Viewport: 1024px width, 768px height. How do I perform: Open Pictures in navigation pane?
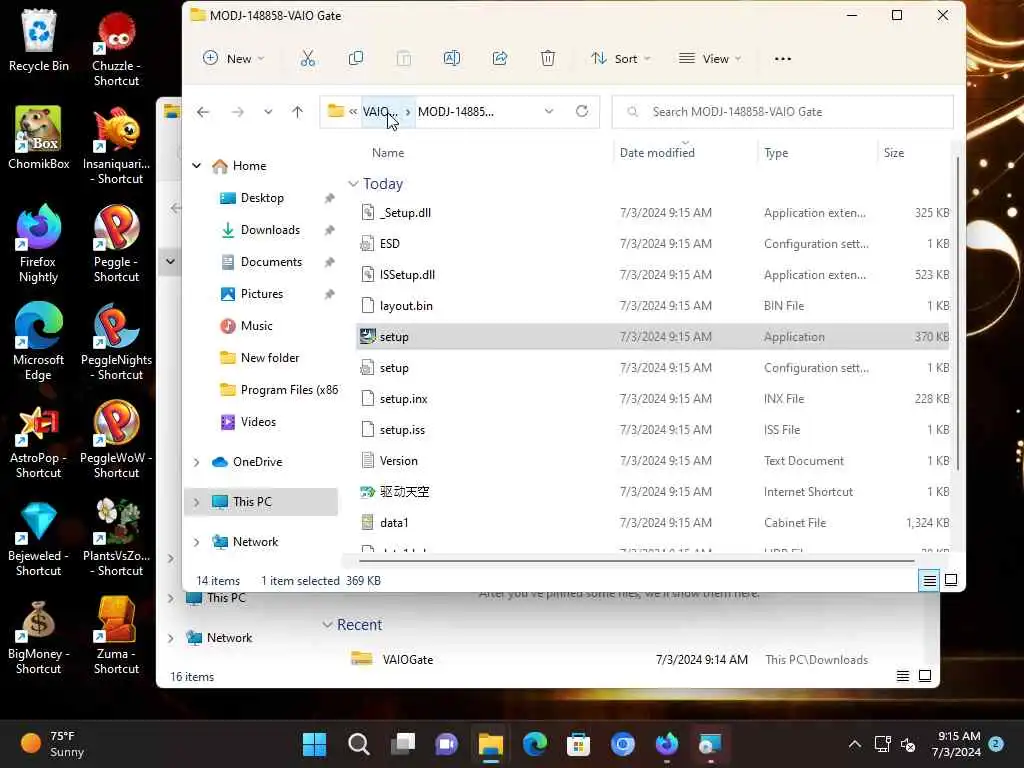point(261,294)
